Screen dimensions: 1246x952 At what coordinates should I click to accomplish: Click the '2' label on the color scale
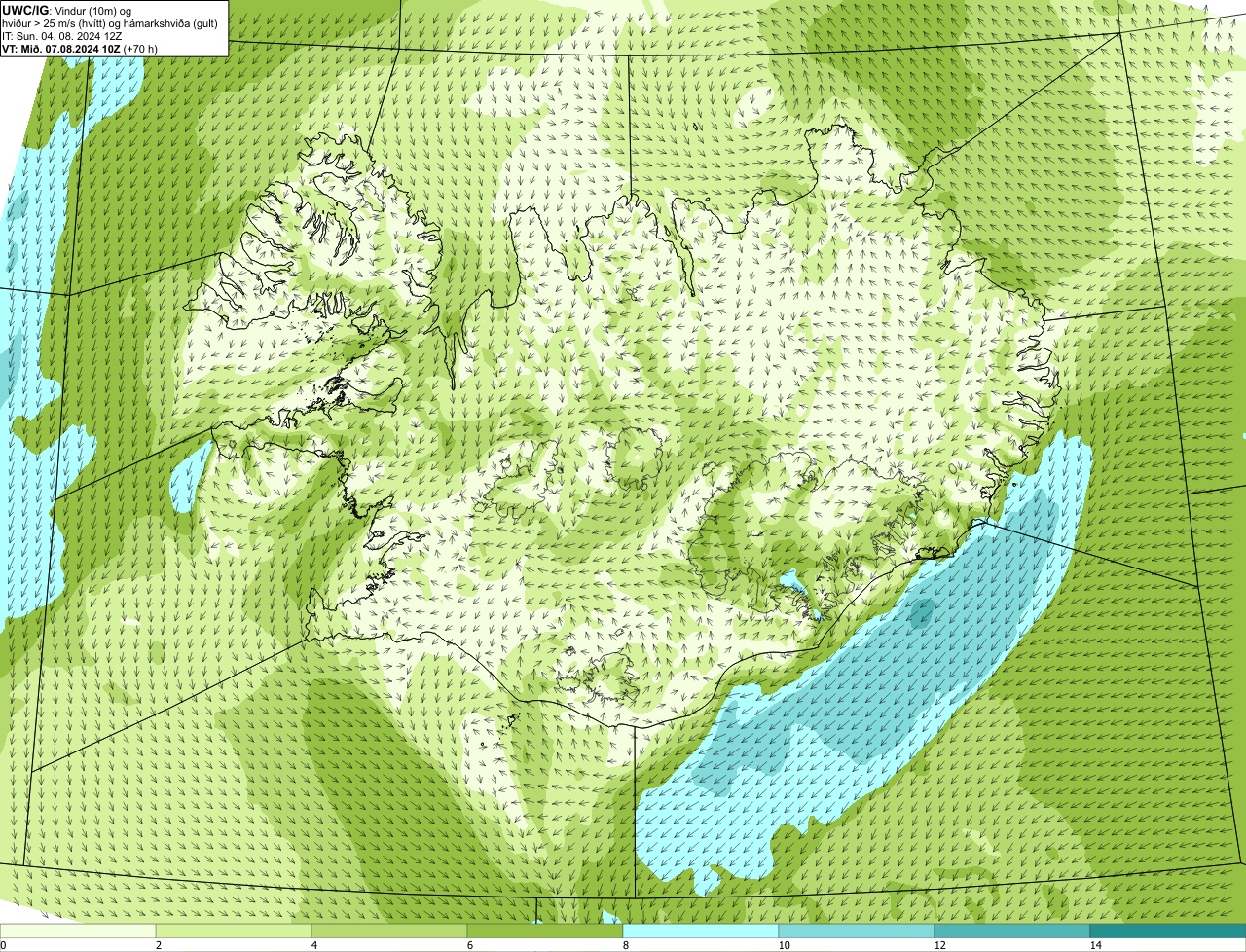point(158,945)
